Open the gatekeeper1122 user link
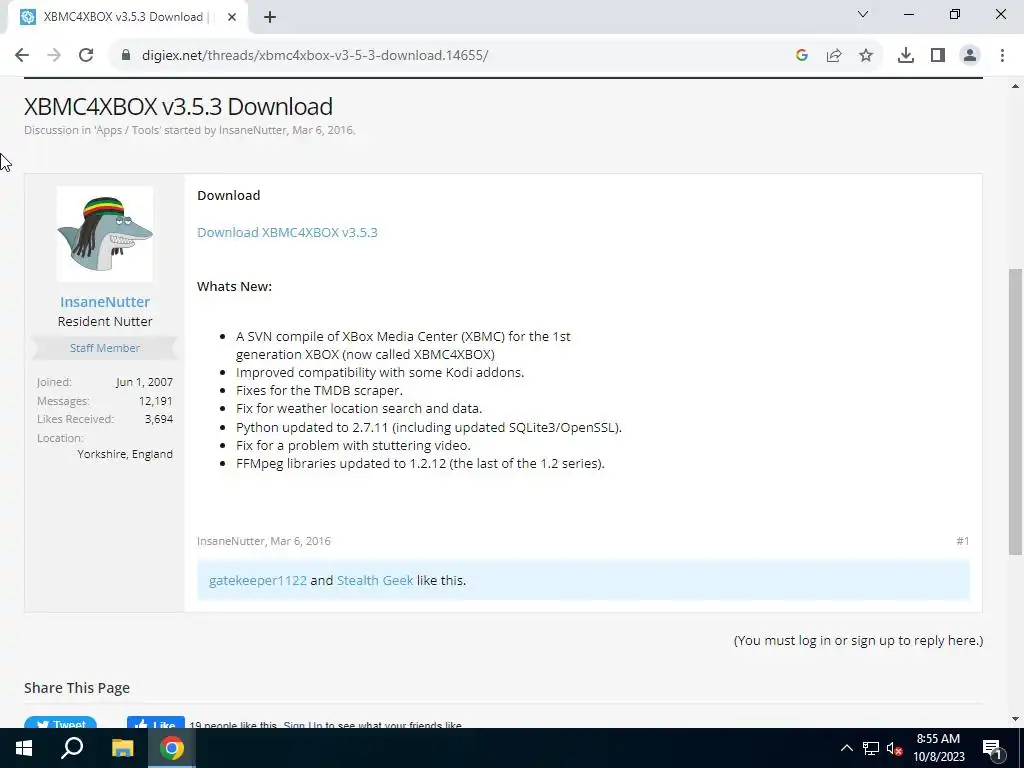This screenshot has height=768, width=1024. tap(258, 581)
